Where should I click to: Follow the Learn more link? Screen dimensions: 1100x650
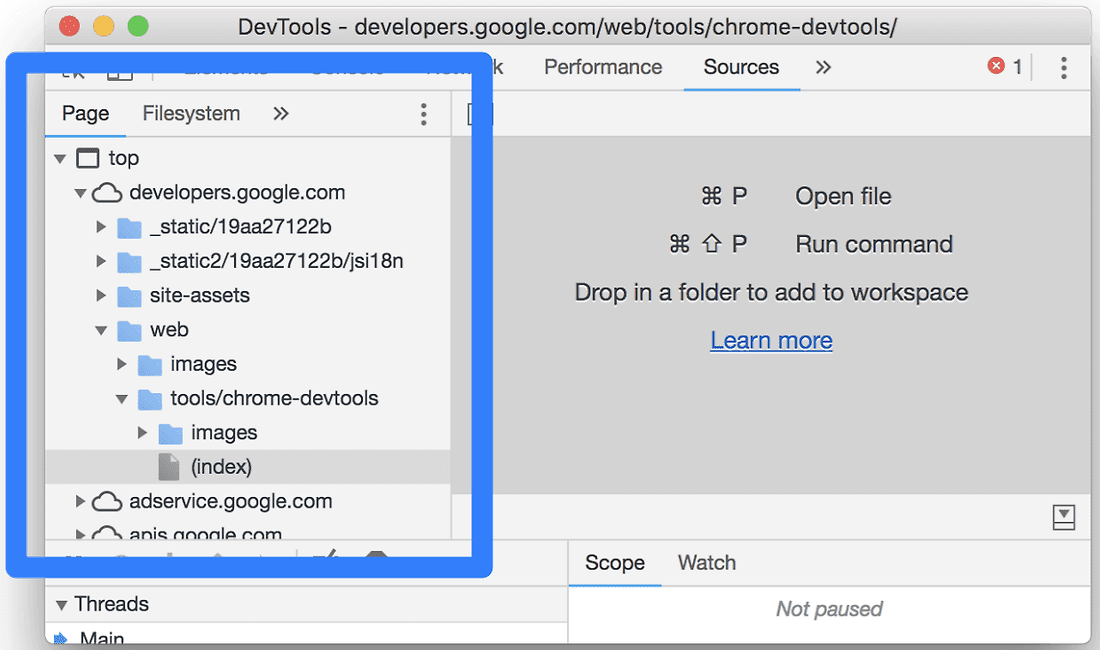(x=771, y=341)
